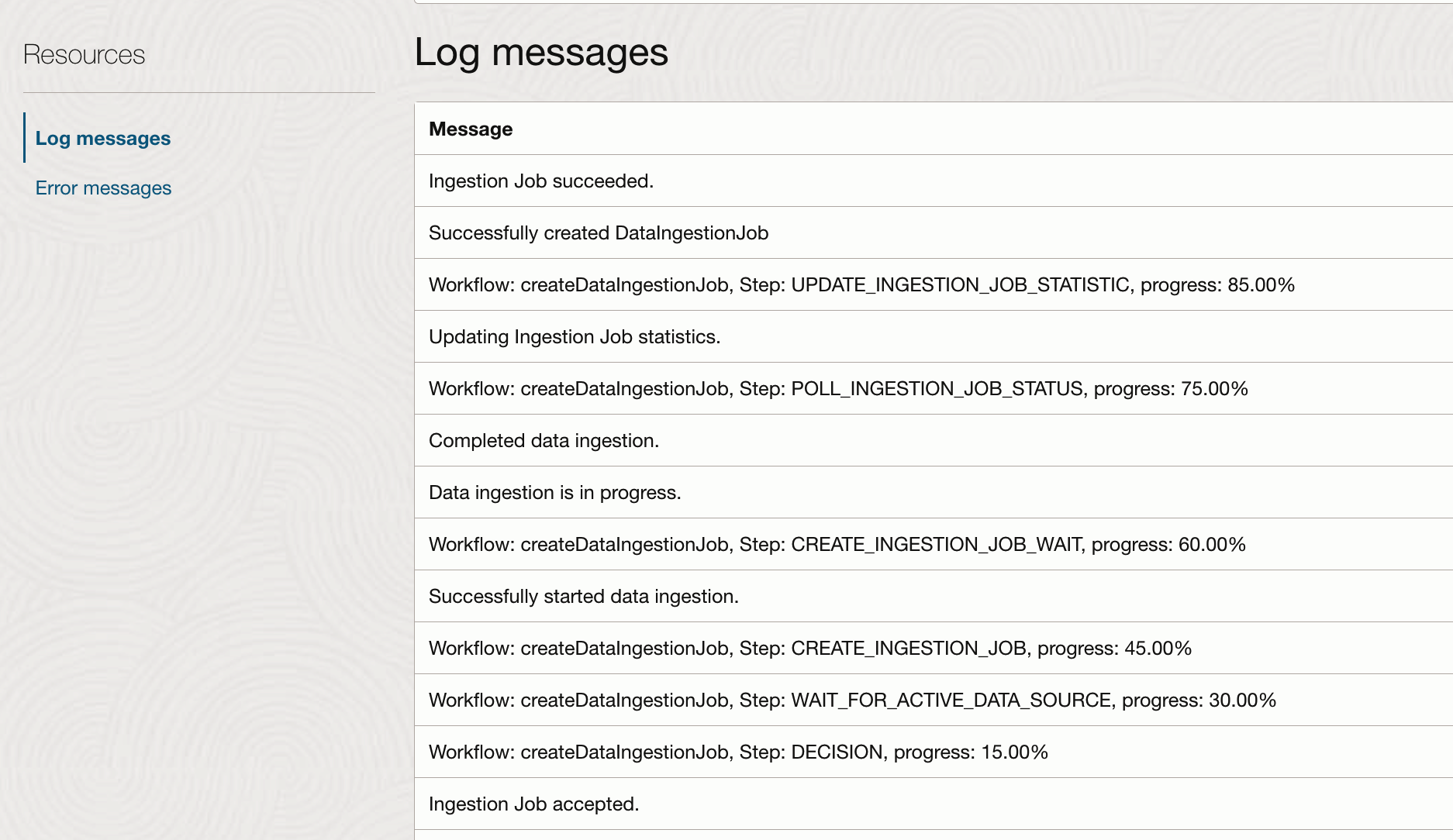Click the 'Ingestion Job accepted.' log row
The image size is (1453, 840).
click(533, 804)
